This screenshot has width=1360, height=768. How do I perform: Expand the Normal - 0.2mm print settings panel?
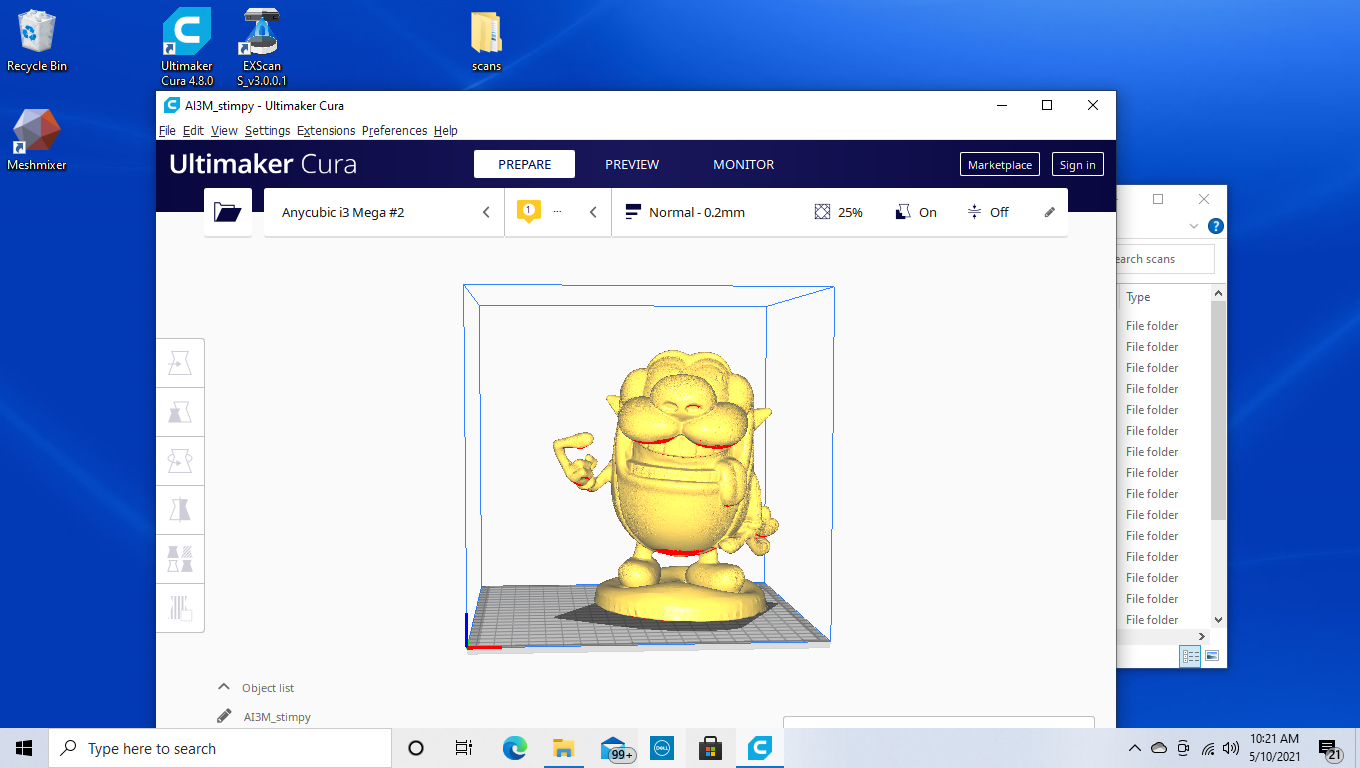click(x=839, y=212)
